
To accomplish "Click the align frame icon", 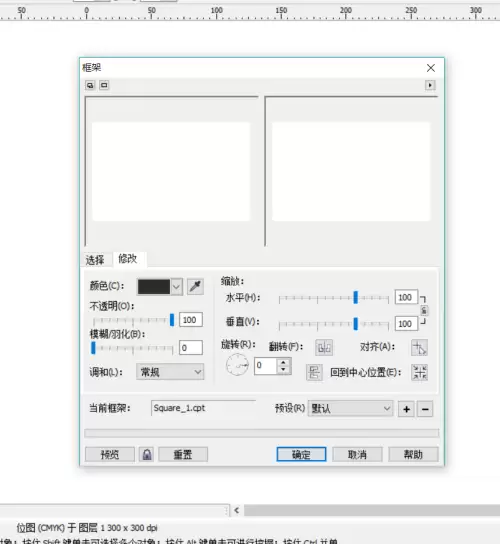I will point(419,347).
